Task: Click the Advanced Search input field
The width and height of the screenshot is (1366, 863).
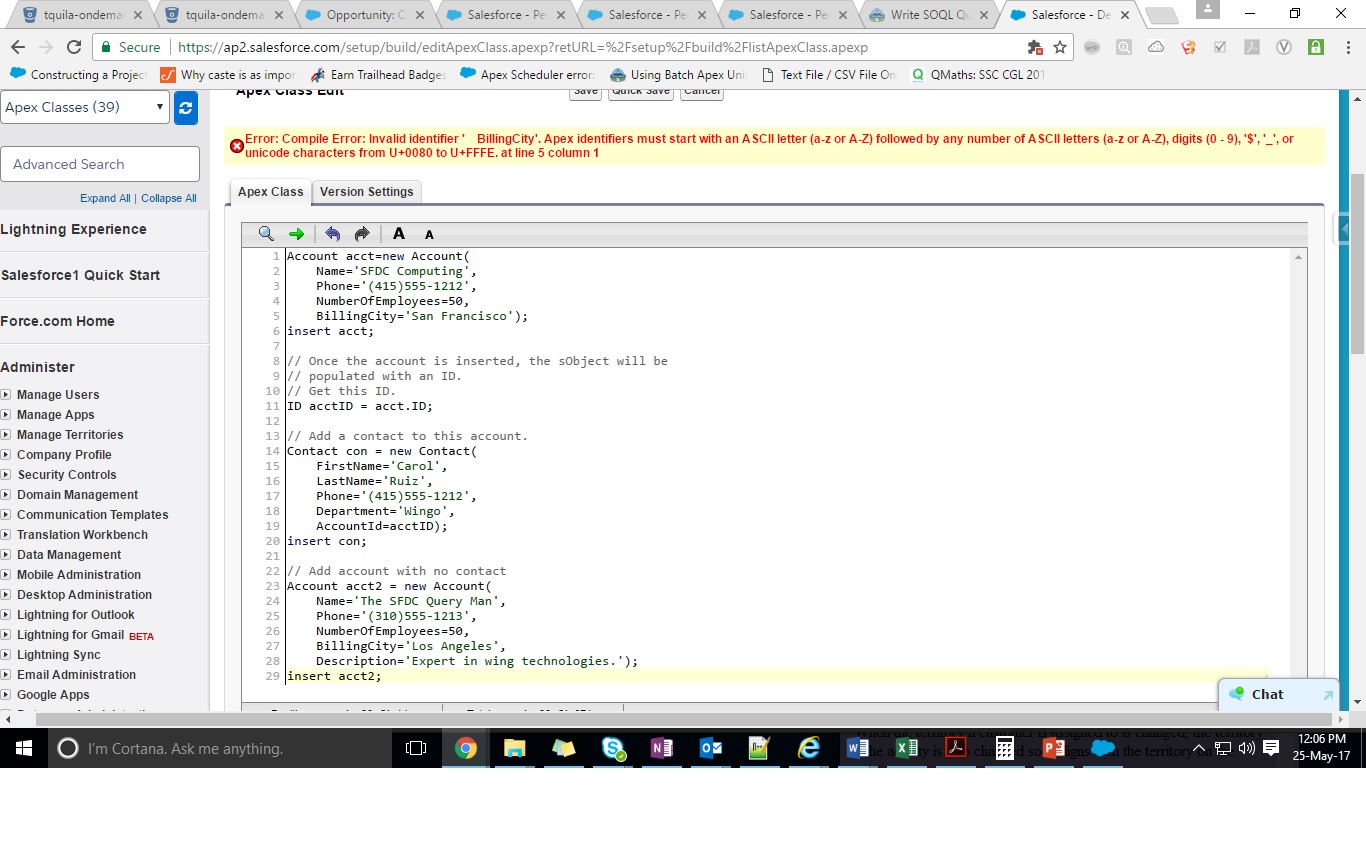Action: click(100, 164)
